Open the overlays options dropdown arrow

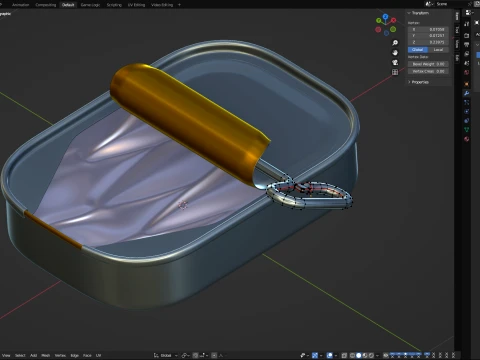335,355
